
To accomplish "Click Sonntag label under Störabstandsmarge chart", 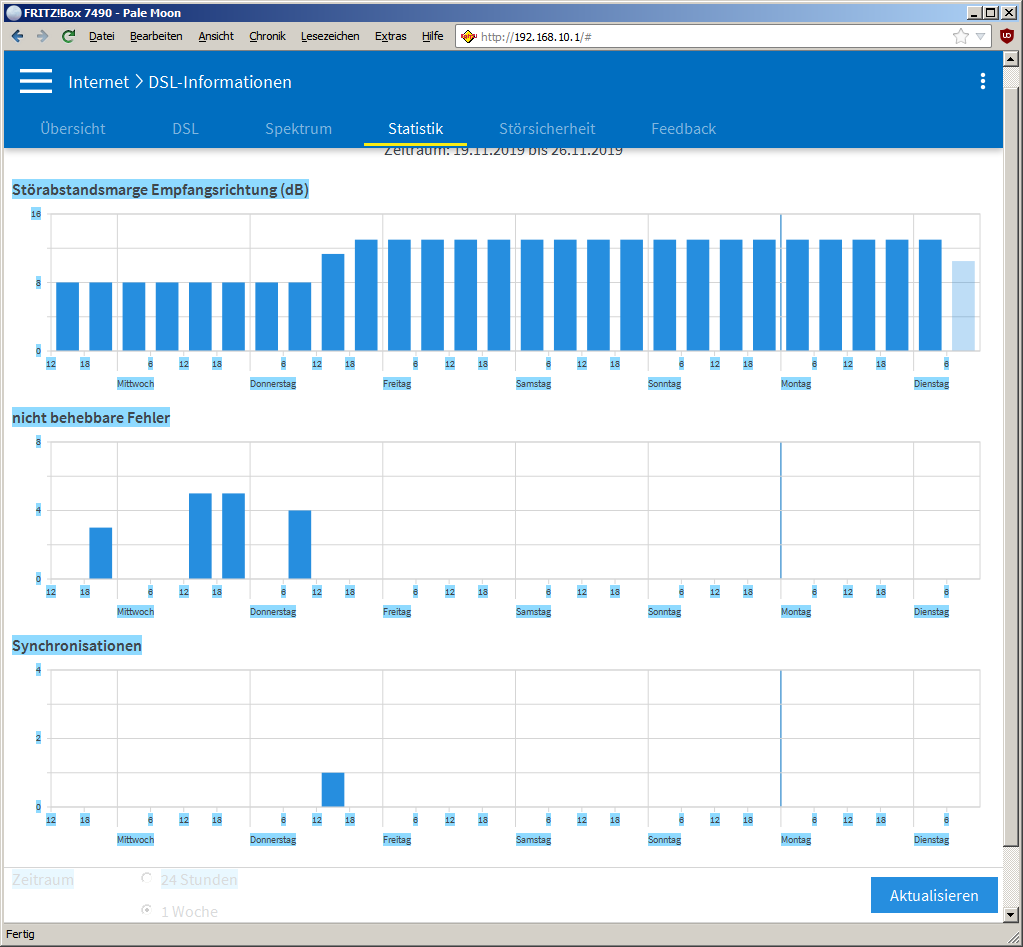I will click(x=664, y=384).
